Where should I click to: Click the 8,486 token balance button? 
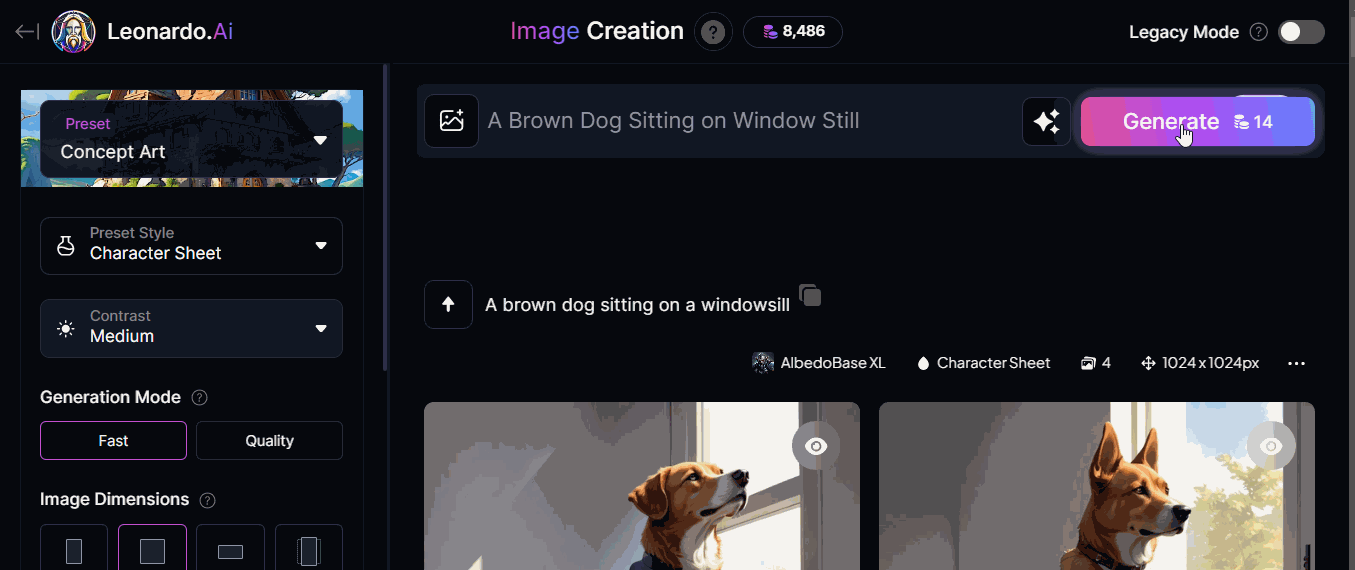(x=793, y=32)
